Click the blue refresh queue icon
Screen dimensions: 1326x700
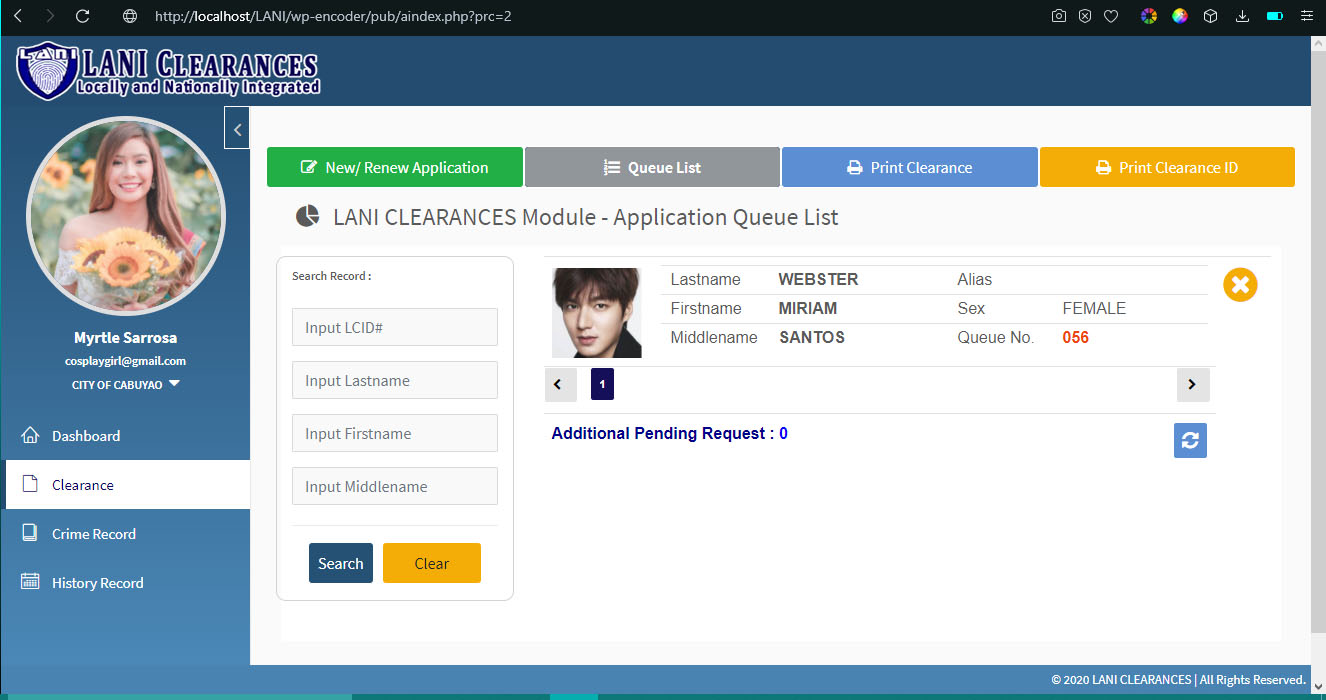tap(1190, 441)
